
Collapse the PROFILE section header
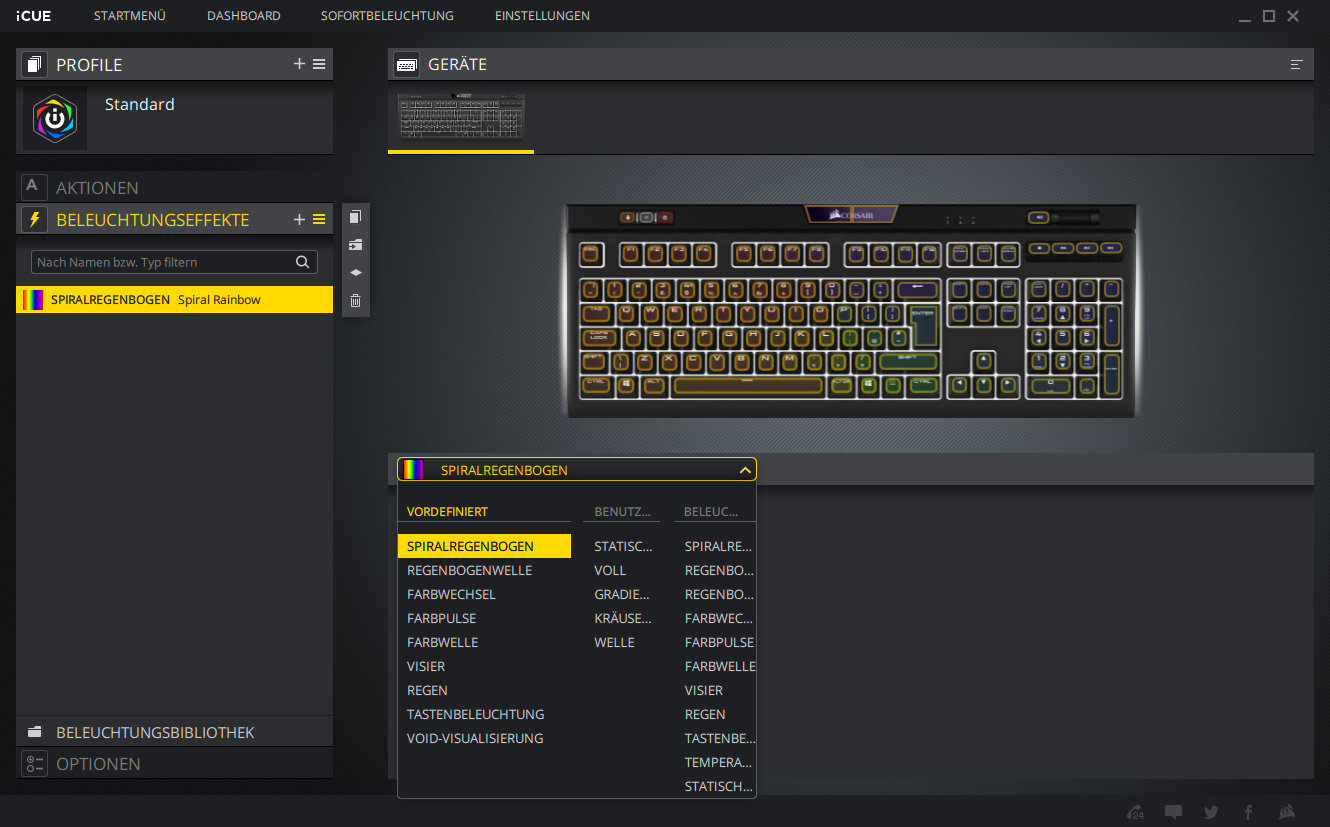pyautogui.click(x=174, y=65)
